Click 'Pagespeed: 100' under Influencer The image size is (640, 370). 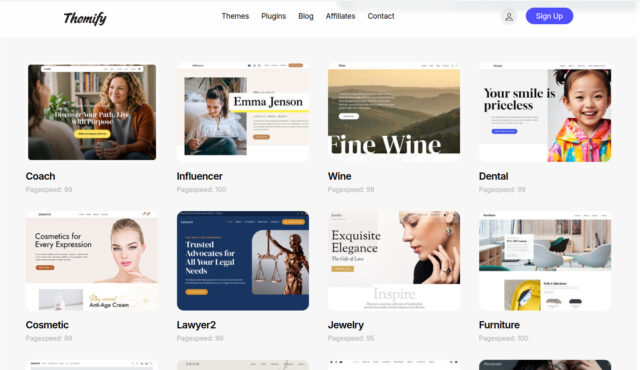201,190
